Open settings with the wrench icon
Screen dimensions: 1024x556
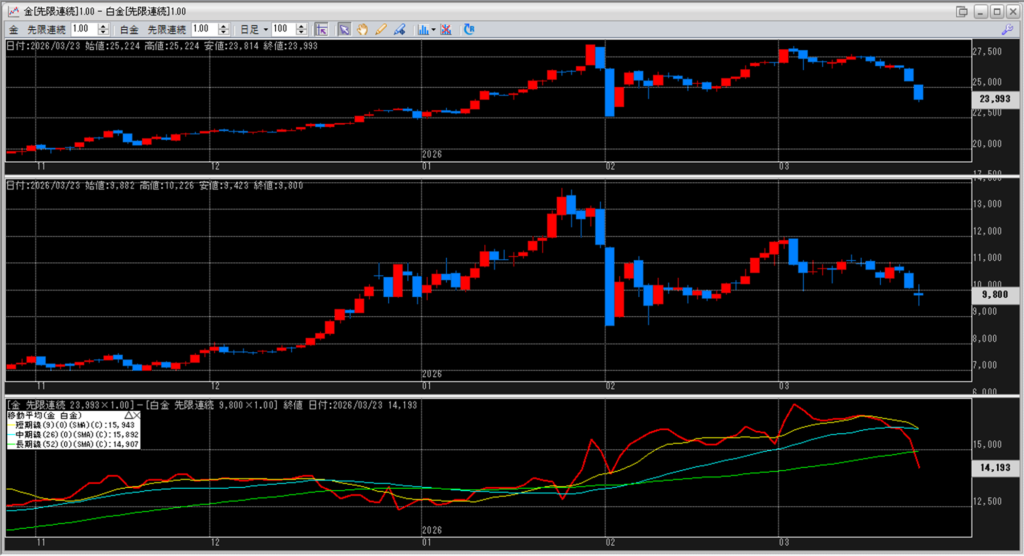[1006, 30]
